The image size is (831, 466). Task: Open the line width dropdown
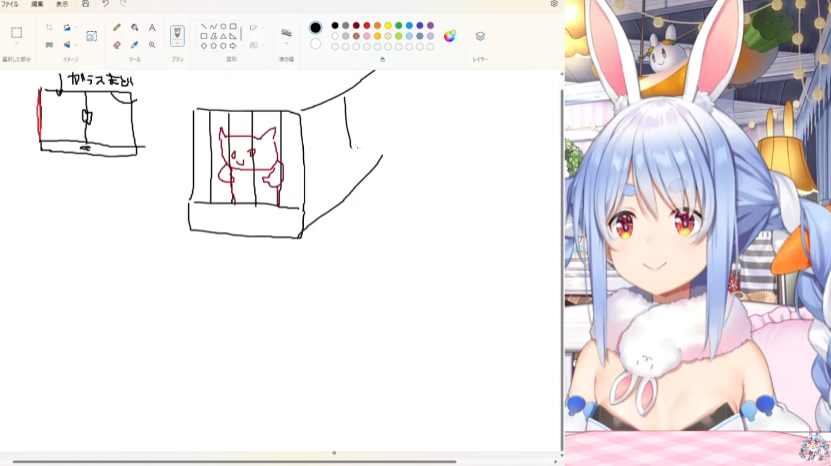[x=286, y=35]
